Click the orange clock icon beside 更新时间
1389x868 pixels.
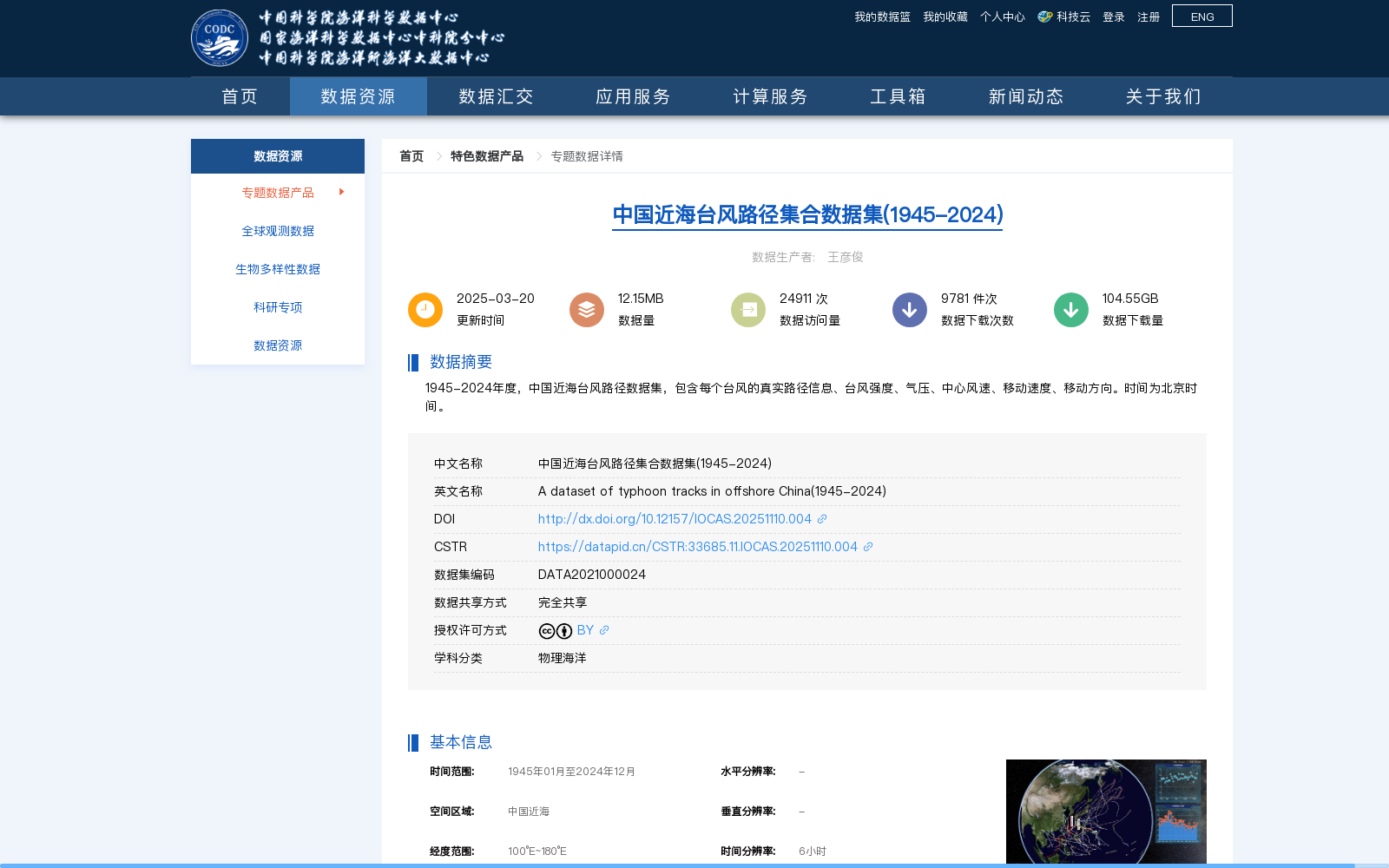(425, 309)
